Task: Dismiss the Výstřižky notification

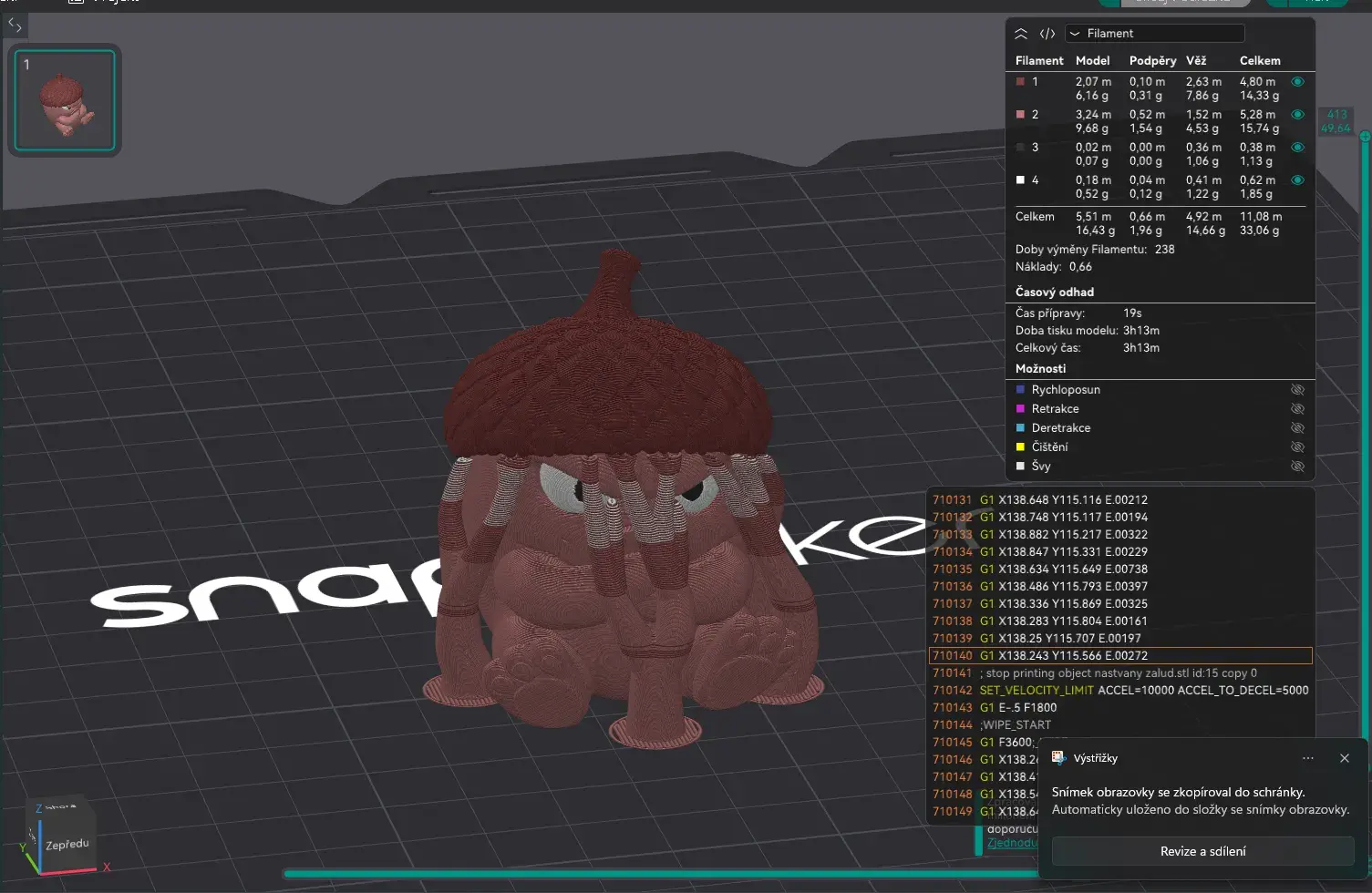Action: (1345, 758)
